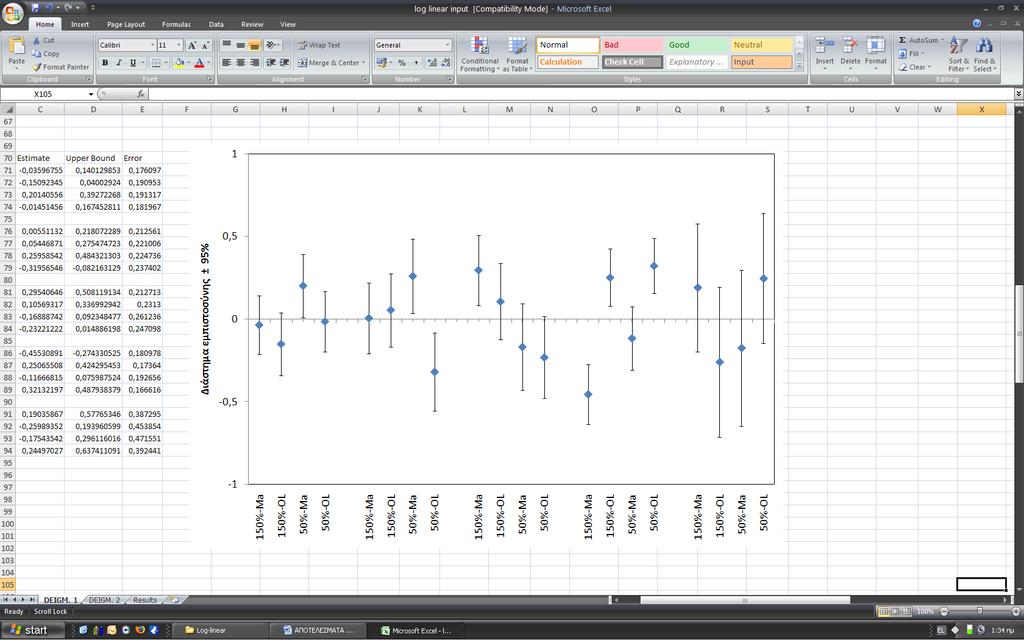Viewport: 1024px width, 640px height.
Task: Toggle bold formatting
Action: coord(104,63)
